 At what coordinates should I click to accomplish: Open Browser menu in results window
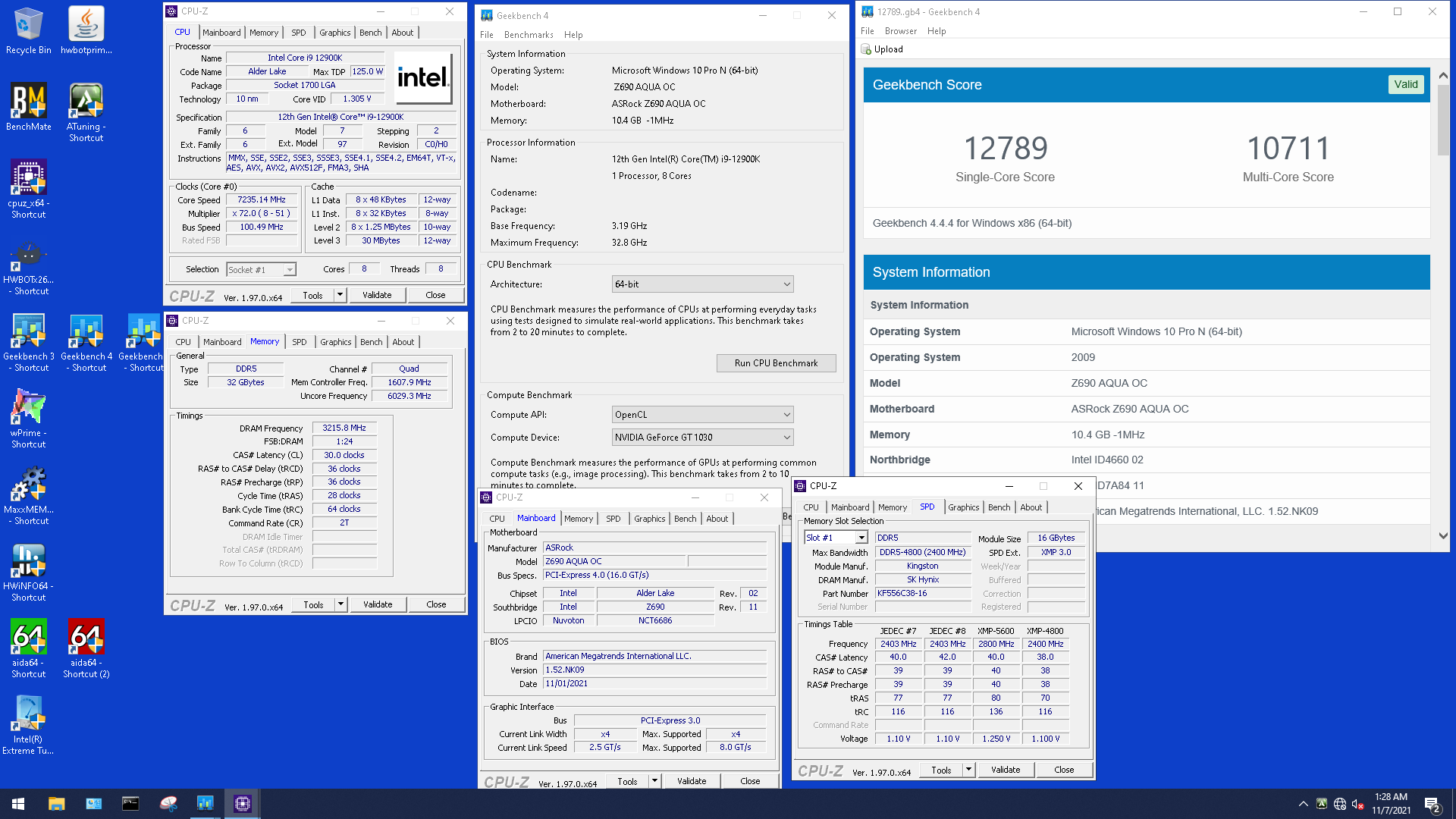[x=900, y=31]
